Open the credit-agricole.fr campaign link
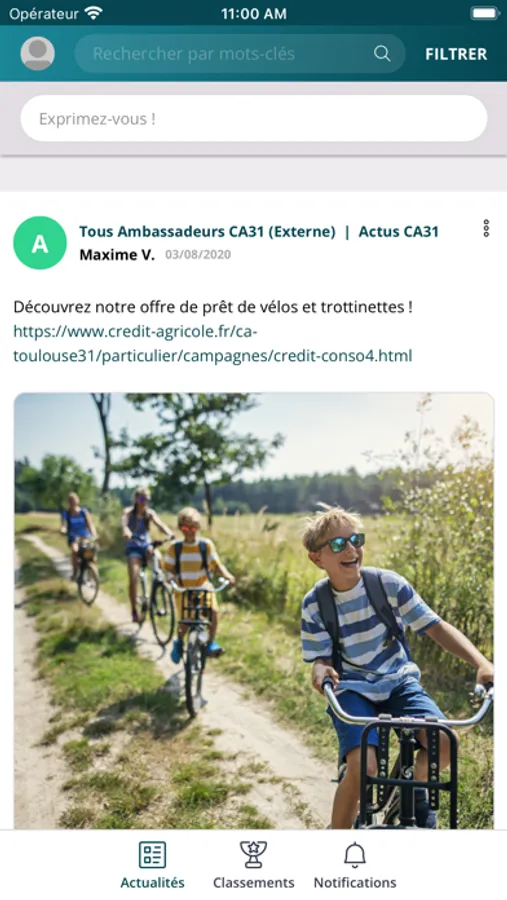Screen dimensions: 507x900 click(212, 344)
